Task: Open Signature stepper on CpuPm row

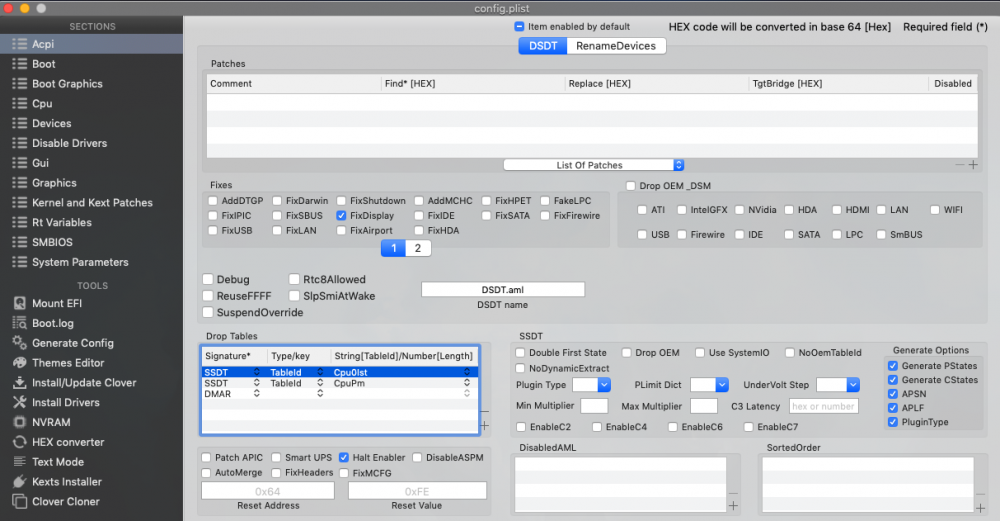Action: tap(256, 383)
